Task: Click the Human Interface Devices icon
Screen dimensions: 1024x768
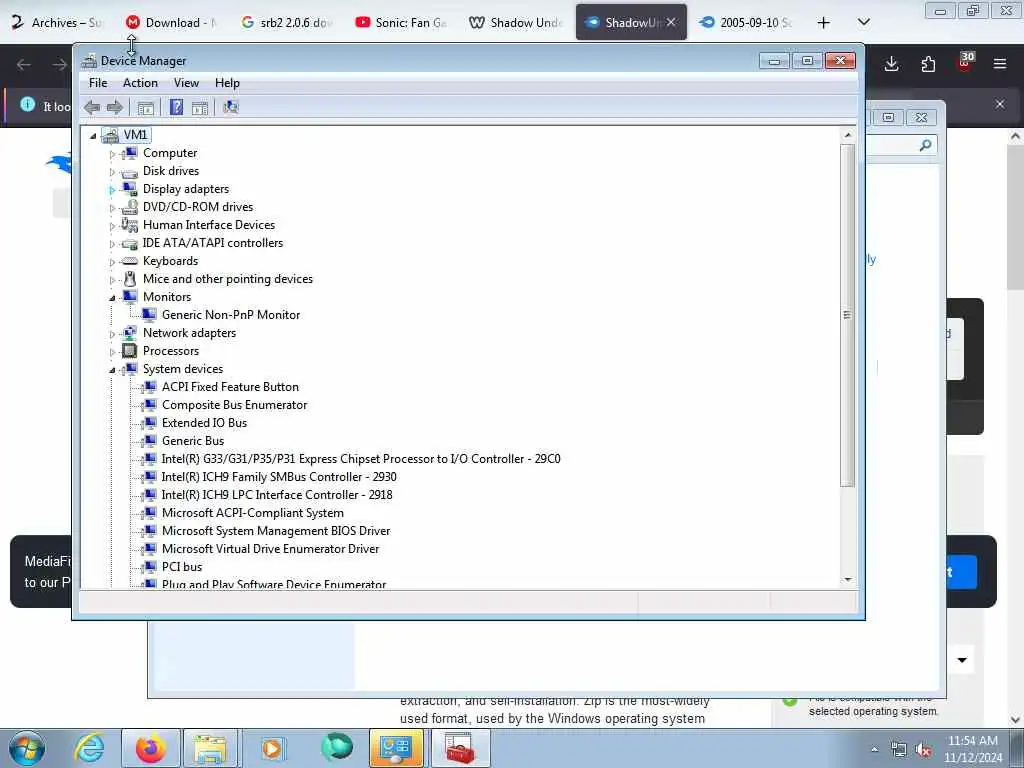Action: click(130, 225)
